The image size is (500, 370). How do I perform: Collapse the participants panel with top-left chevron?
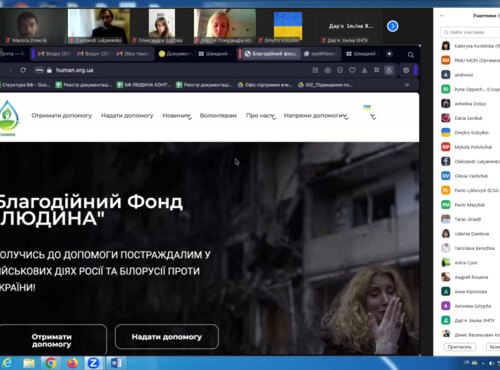(442, 15)
